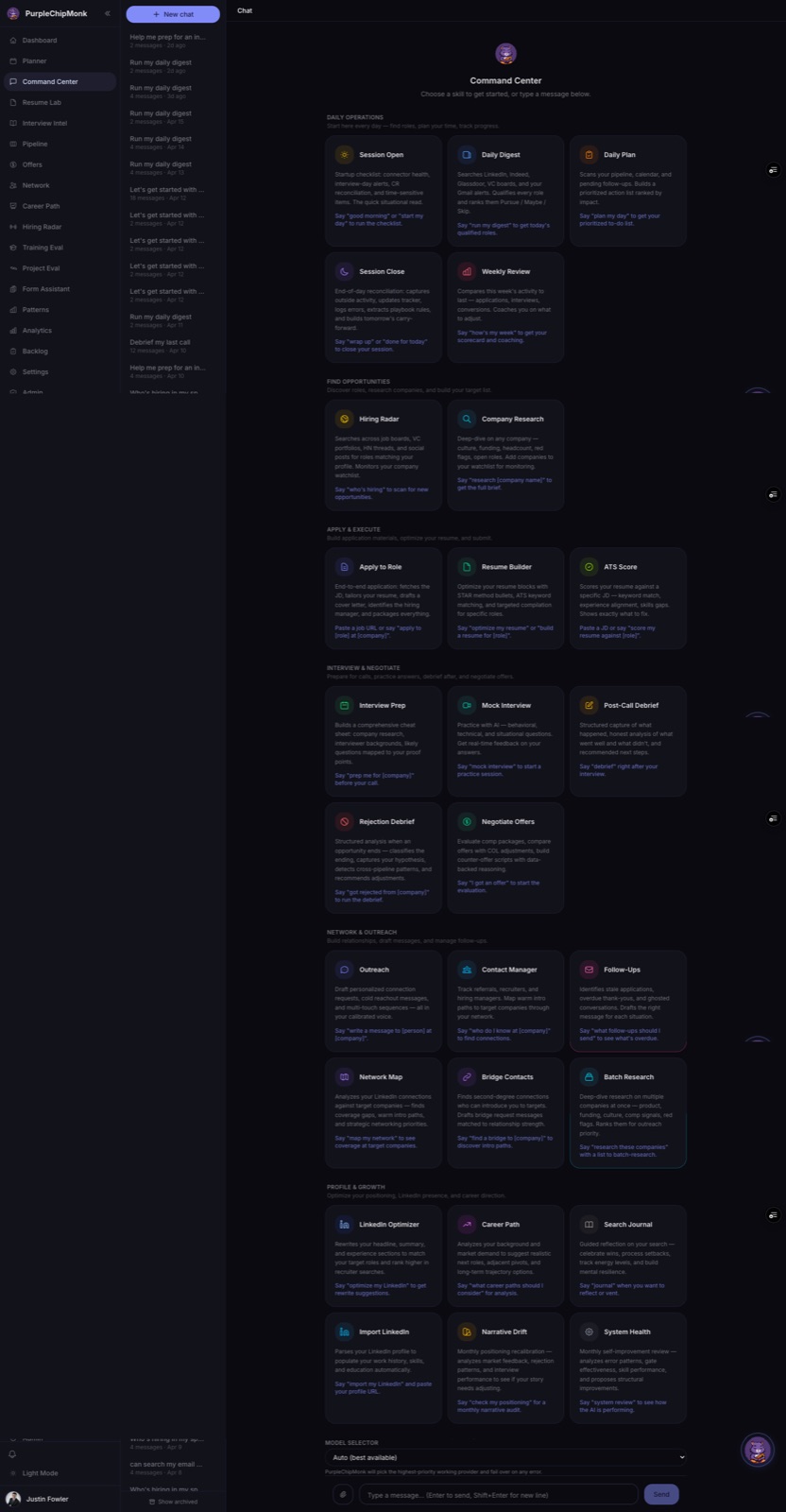Open the Import LinkedIn skill card
Screen dimensions: 786x1512
pos(384,1367)
